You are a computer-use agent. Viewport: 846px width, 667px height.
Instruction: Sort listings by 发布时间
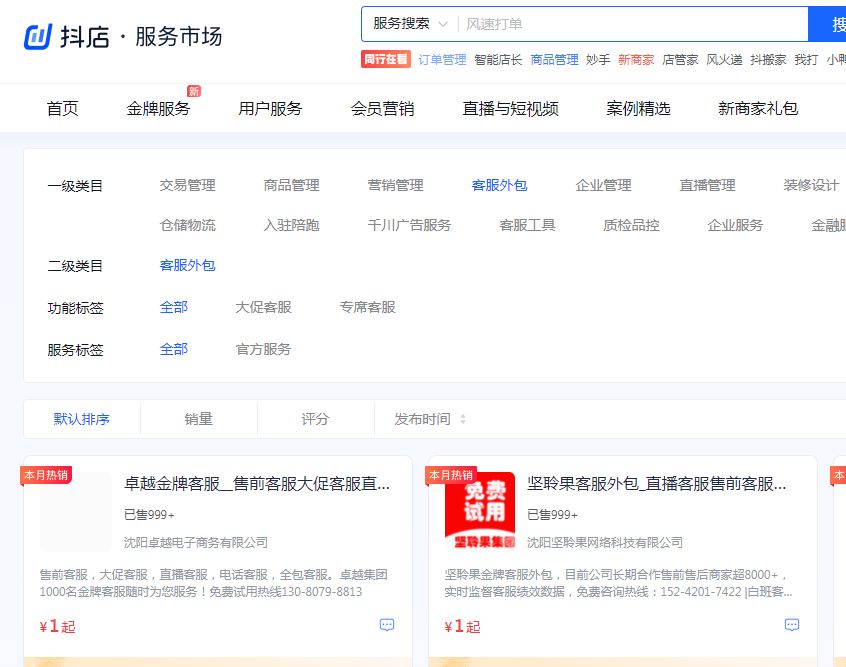coord(422,419)
